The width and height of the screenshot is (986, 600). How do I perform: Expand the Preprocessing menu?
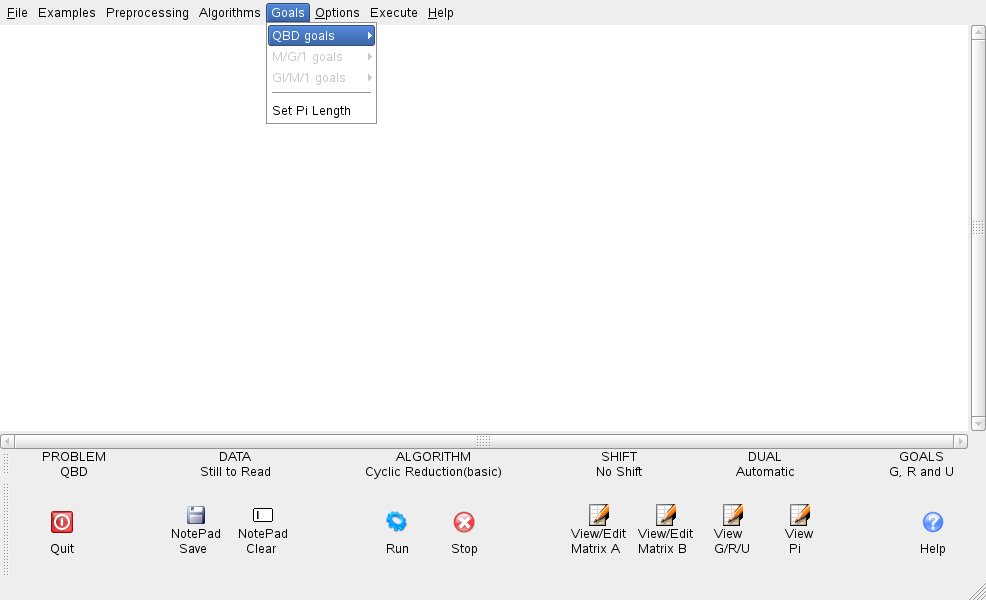147,13
